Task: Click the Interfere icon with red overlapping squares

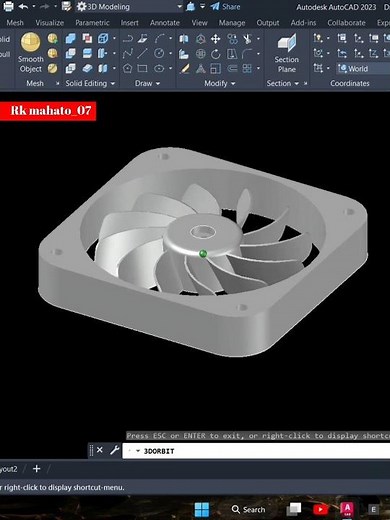Action: point(87,39)
